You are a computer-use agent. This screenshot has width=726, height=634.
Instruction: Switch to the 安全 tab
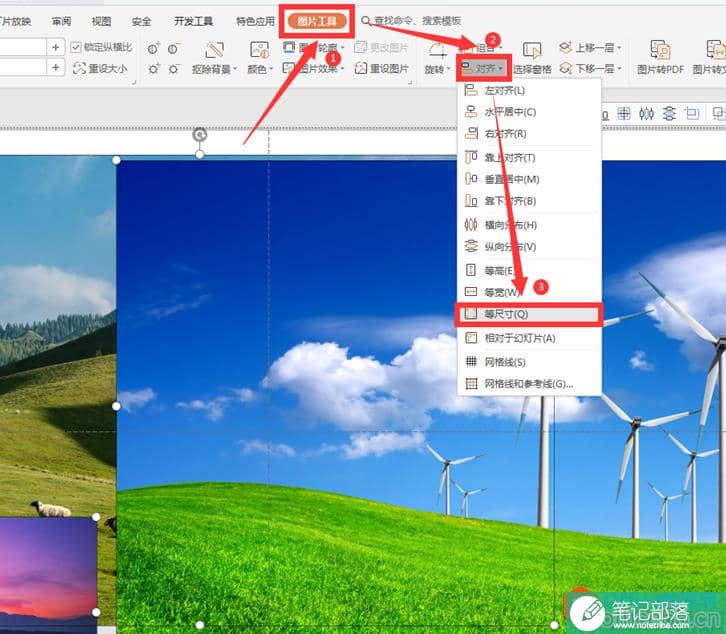coord(141,21)
